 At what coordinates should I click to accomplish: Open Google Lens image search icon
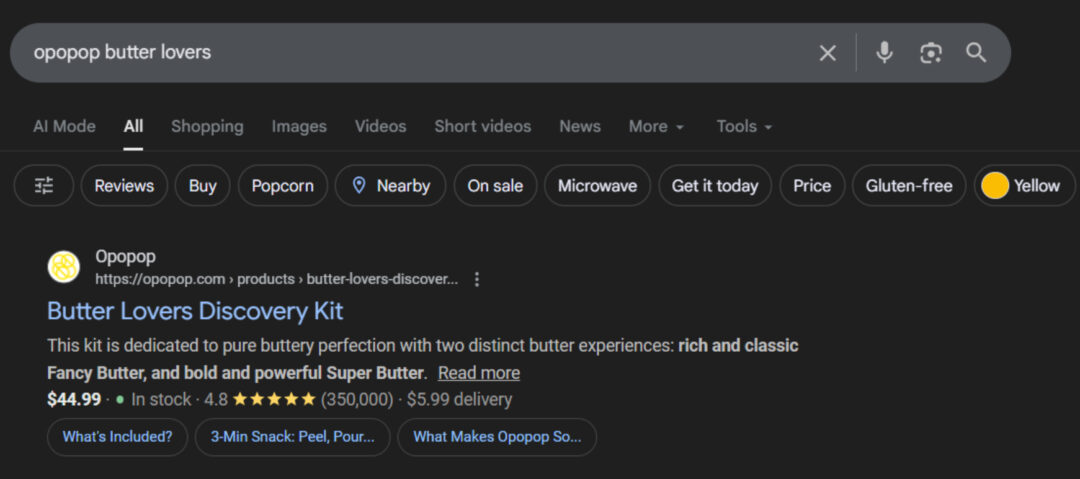(x=931, y=53)
